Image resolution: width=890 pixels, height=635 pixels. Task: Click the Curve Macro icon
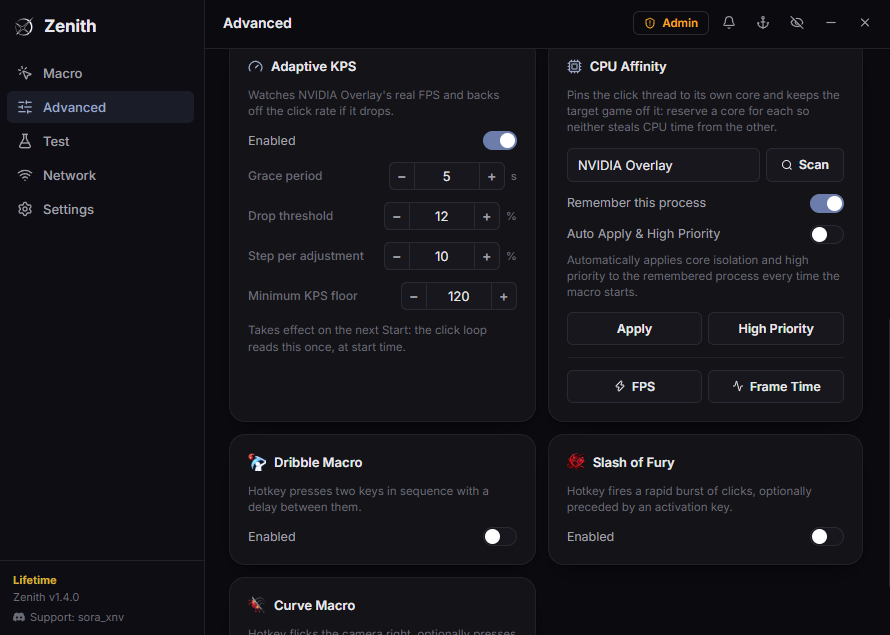(x=257, y=605)
